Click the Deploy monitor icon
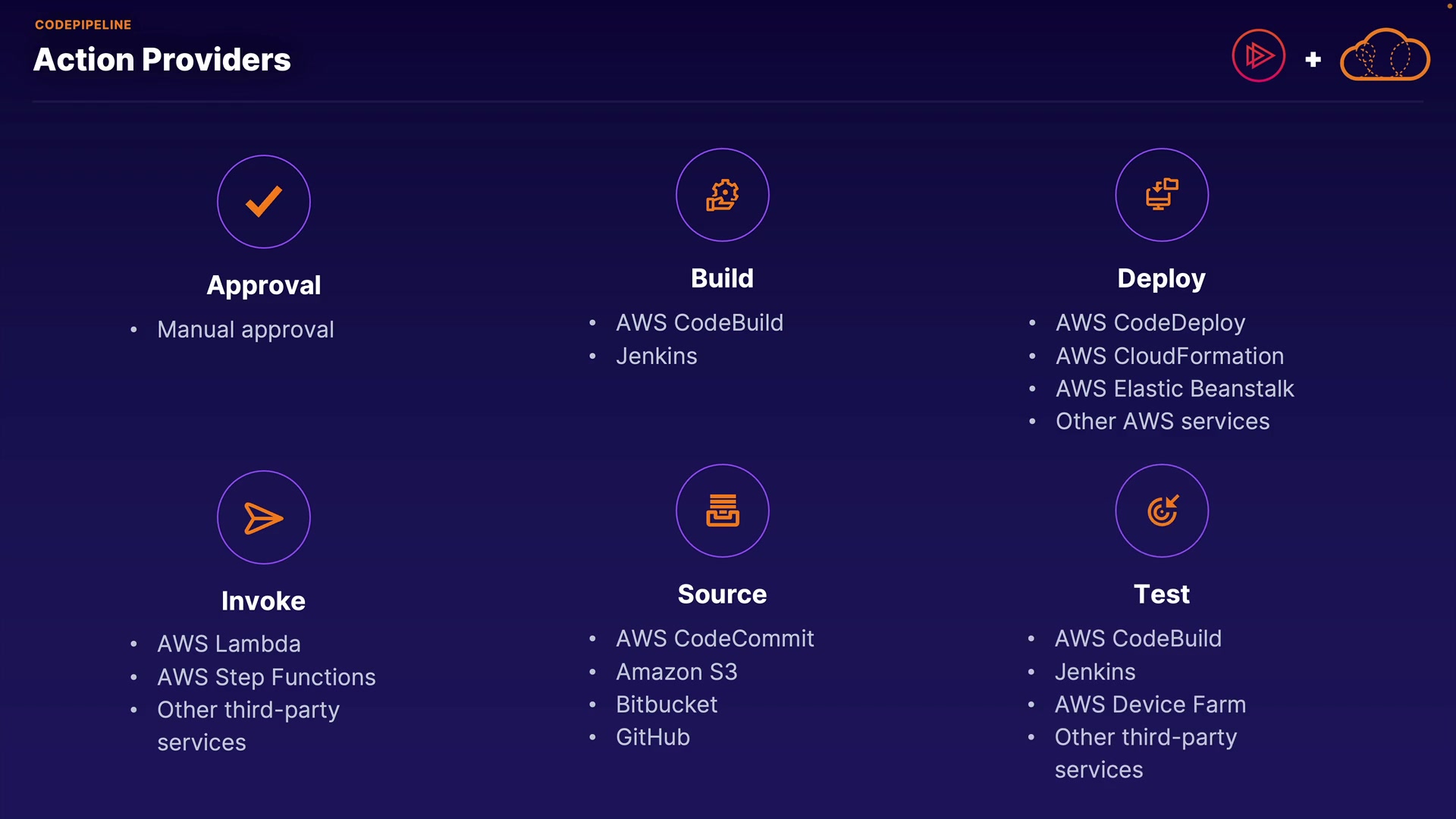The height and width of the screenshot is (819, 1456). [1161, 195]
